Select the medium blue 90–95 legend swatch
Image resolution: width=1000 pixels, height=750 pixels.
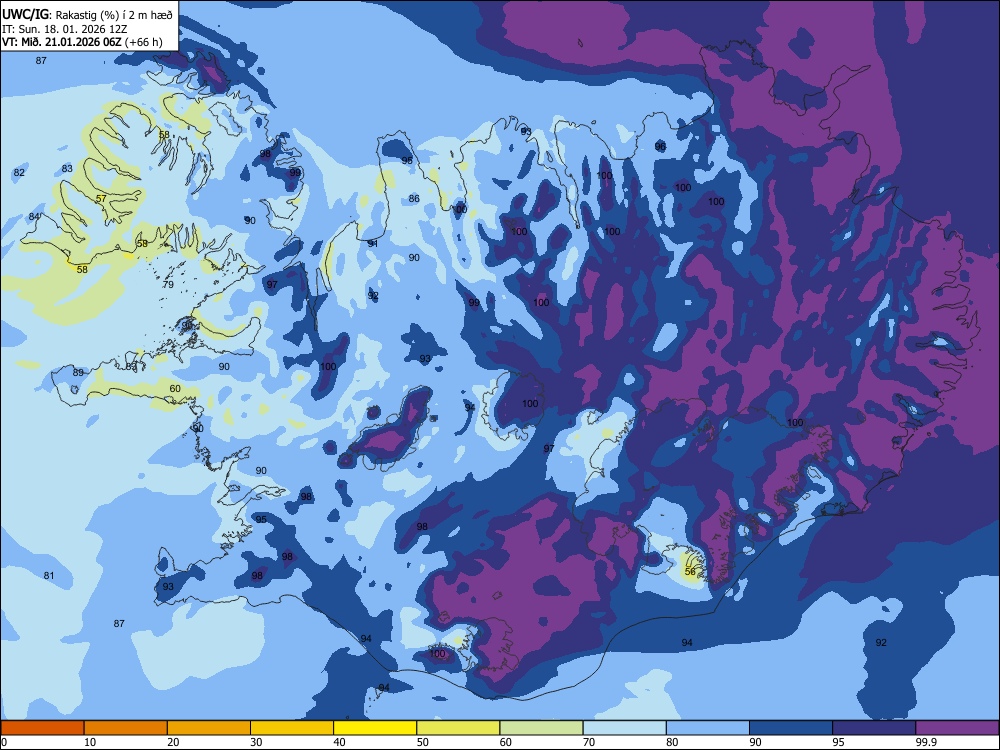coord(791,728)
